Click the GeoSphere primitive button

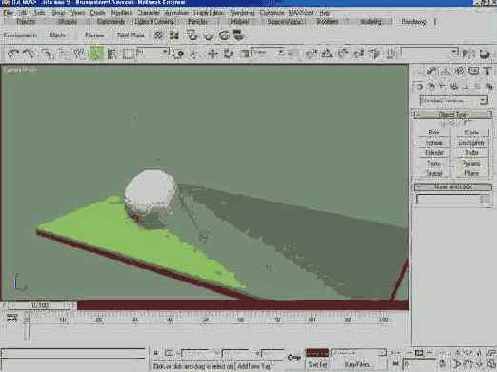[x=471, y=143]
